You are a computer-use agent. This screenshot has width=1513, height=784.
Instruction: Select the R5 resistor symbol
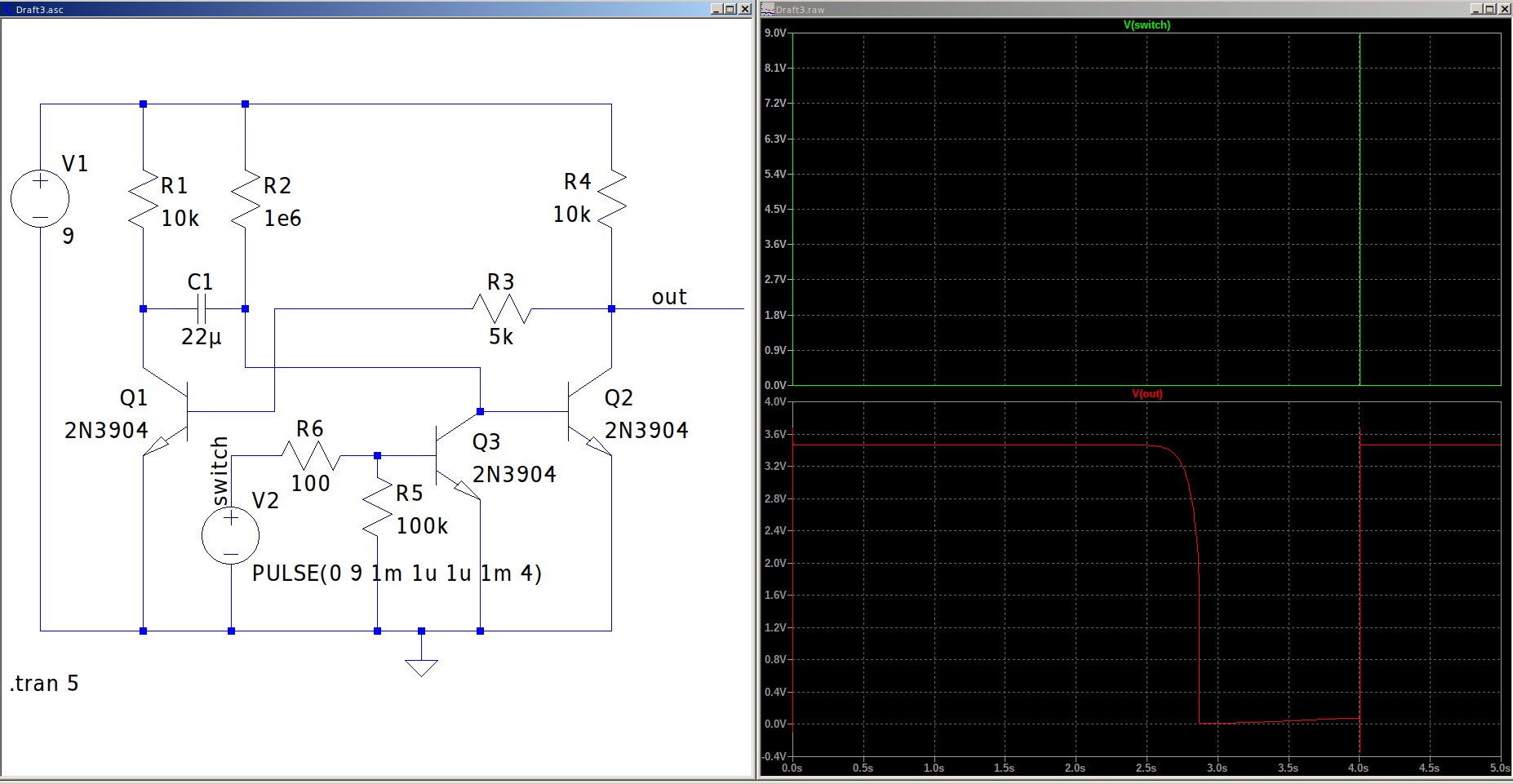377,507
